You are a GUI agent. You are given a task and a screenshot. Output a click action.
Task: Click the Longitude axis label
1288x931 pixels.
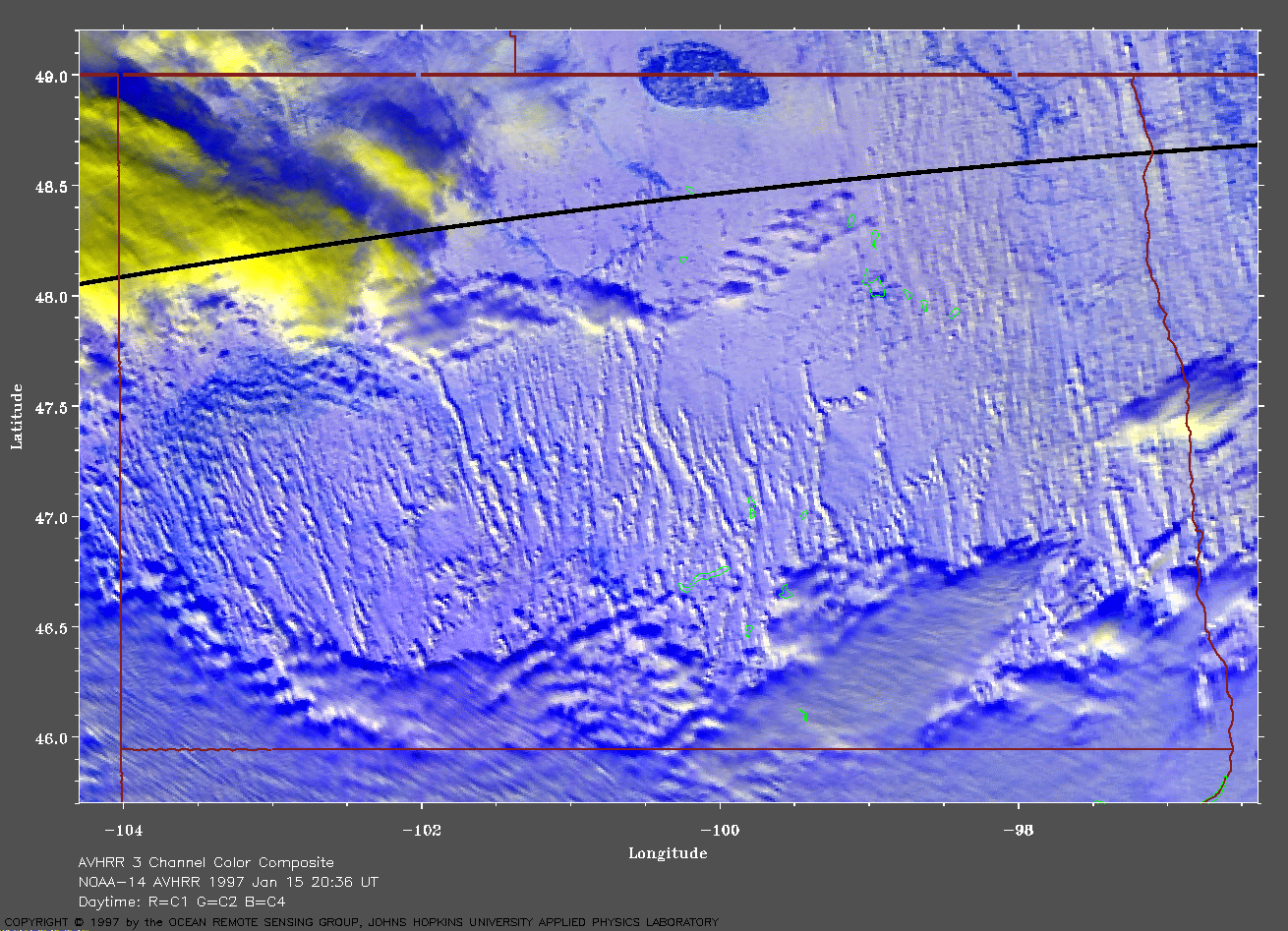point(668,852)
